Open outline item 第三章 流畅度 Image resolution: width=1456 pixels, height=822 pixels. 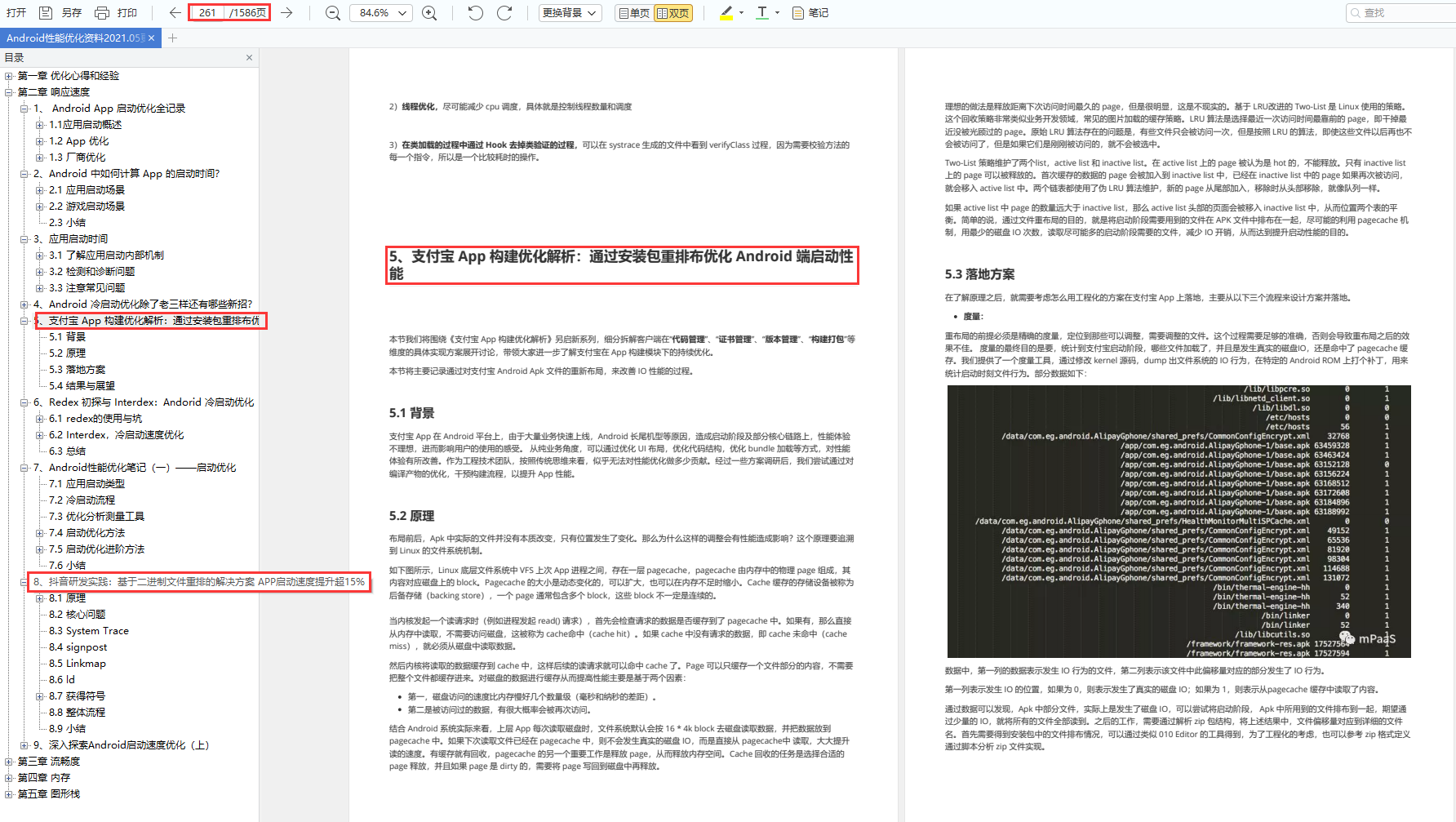[49, 762]
